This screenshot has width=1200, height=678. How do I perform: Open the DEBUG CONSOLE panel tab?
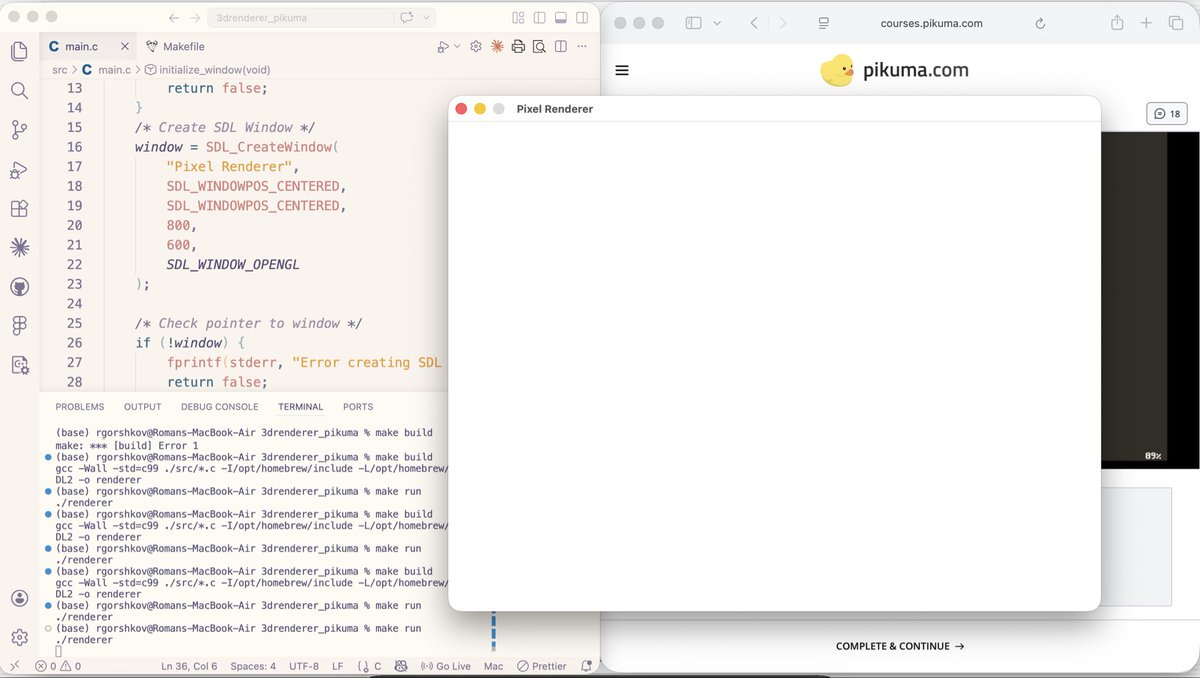tap(220, 407)
